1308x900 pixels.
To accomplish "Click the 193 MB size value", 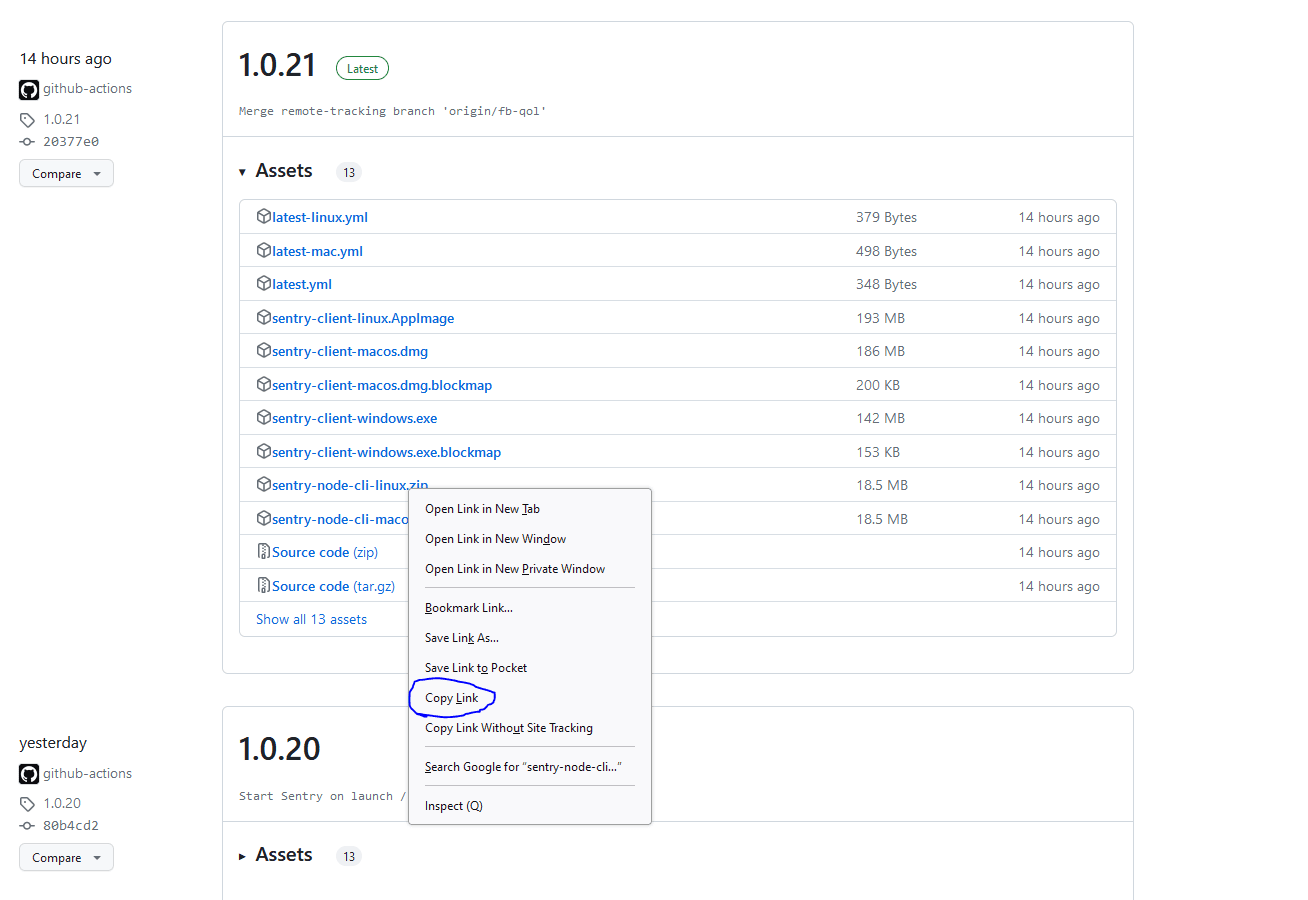I will (880, 318).
